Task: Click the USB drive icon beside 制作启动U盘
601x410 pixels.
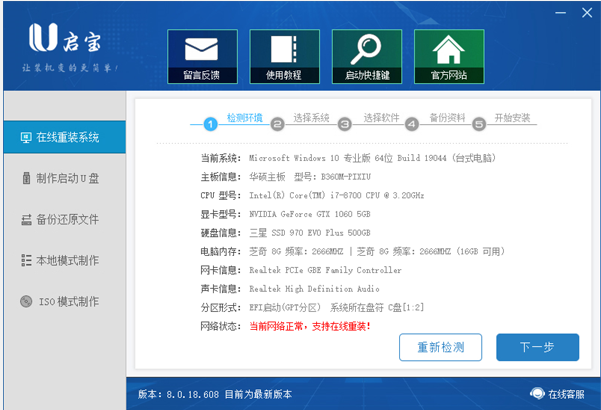Action: [x=26, y=178]
